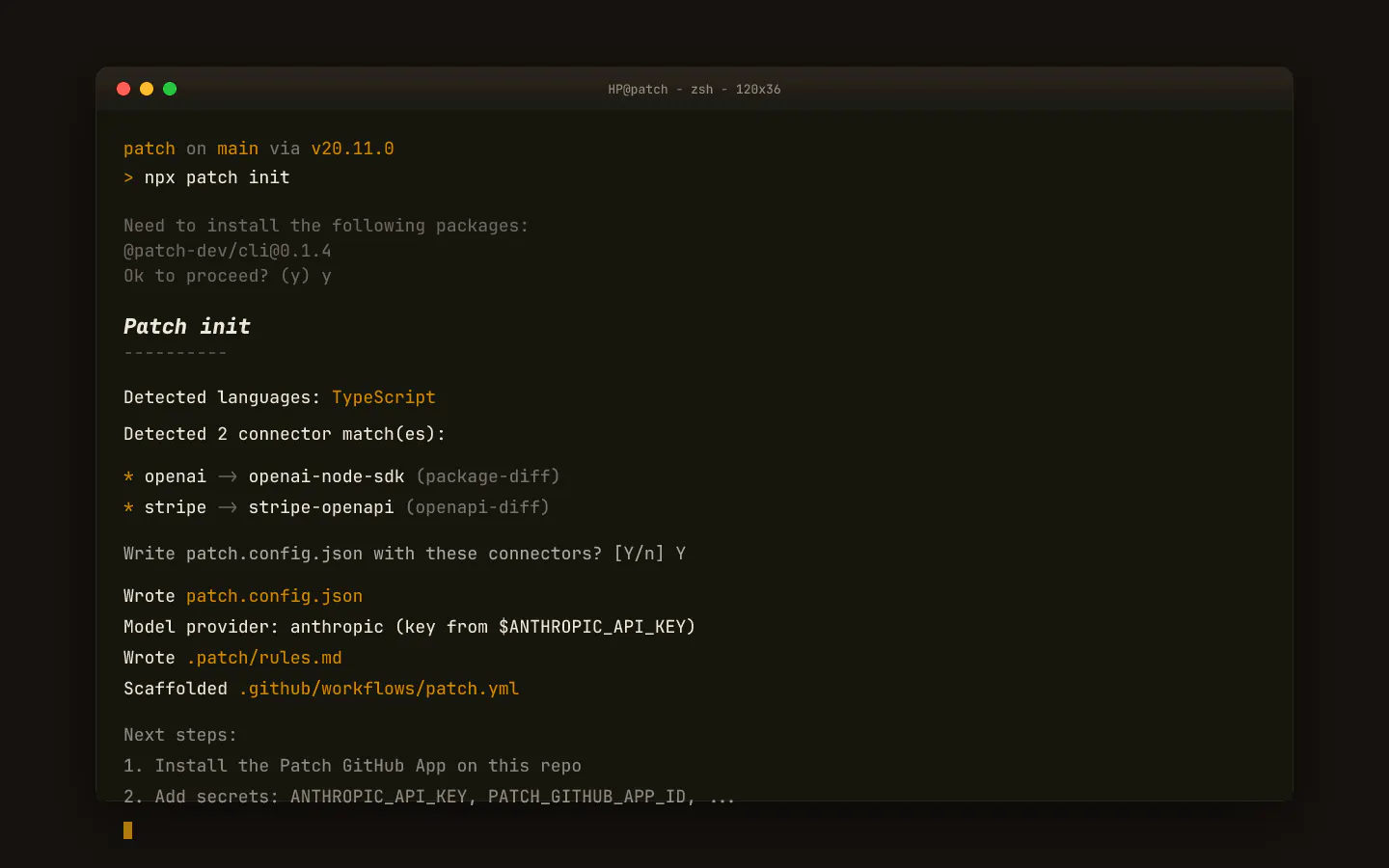Click the 'Model provider: anthropic' line

tap(410, 627)
